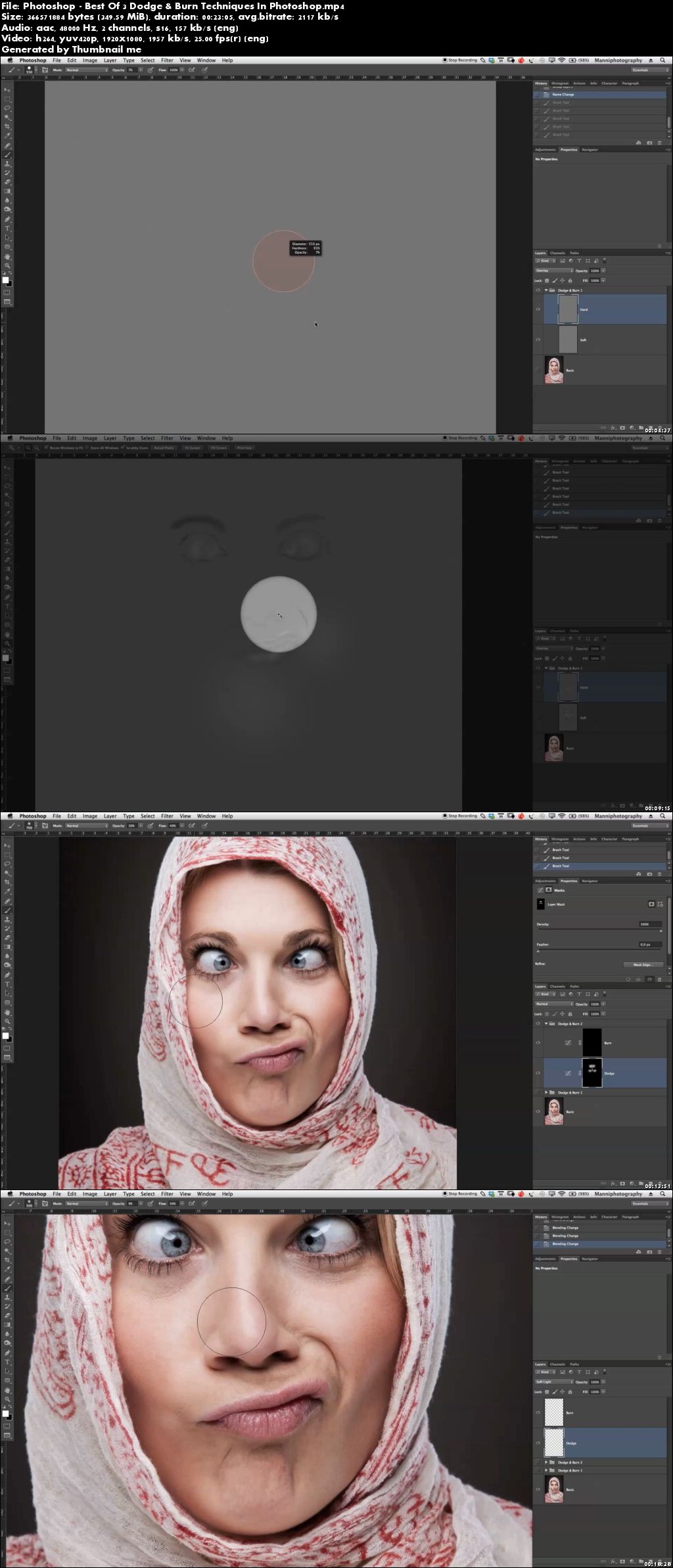Click Wi-Fi icon in 00:13:51 frame menu bar
Viewport: 673px width, 1568px height.
(561, 816)
